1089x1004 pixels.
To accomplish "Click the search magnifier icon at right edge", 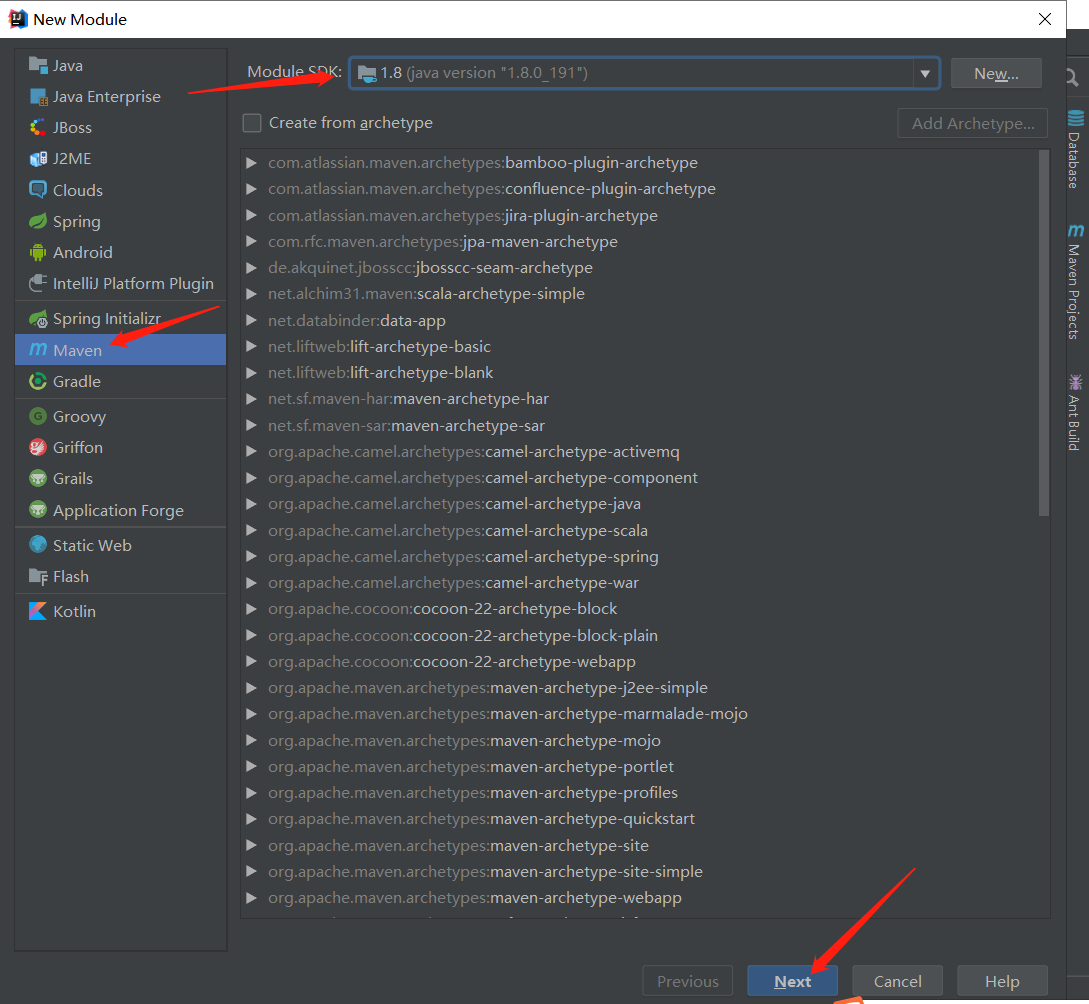I will click(1073, 77).
